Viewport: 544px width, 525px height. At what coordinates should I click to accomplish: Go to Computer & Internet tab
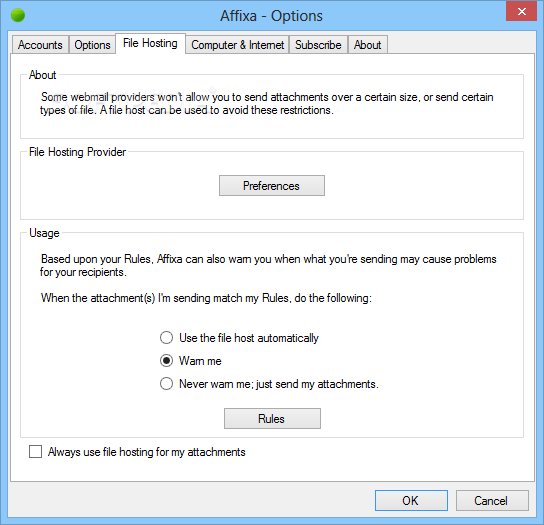[x=237, y=45]
